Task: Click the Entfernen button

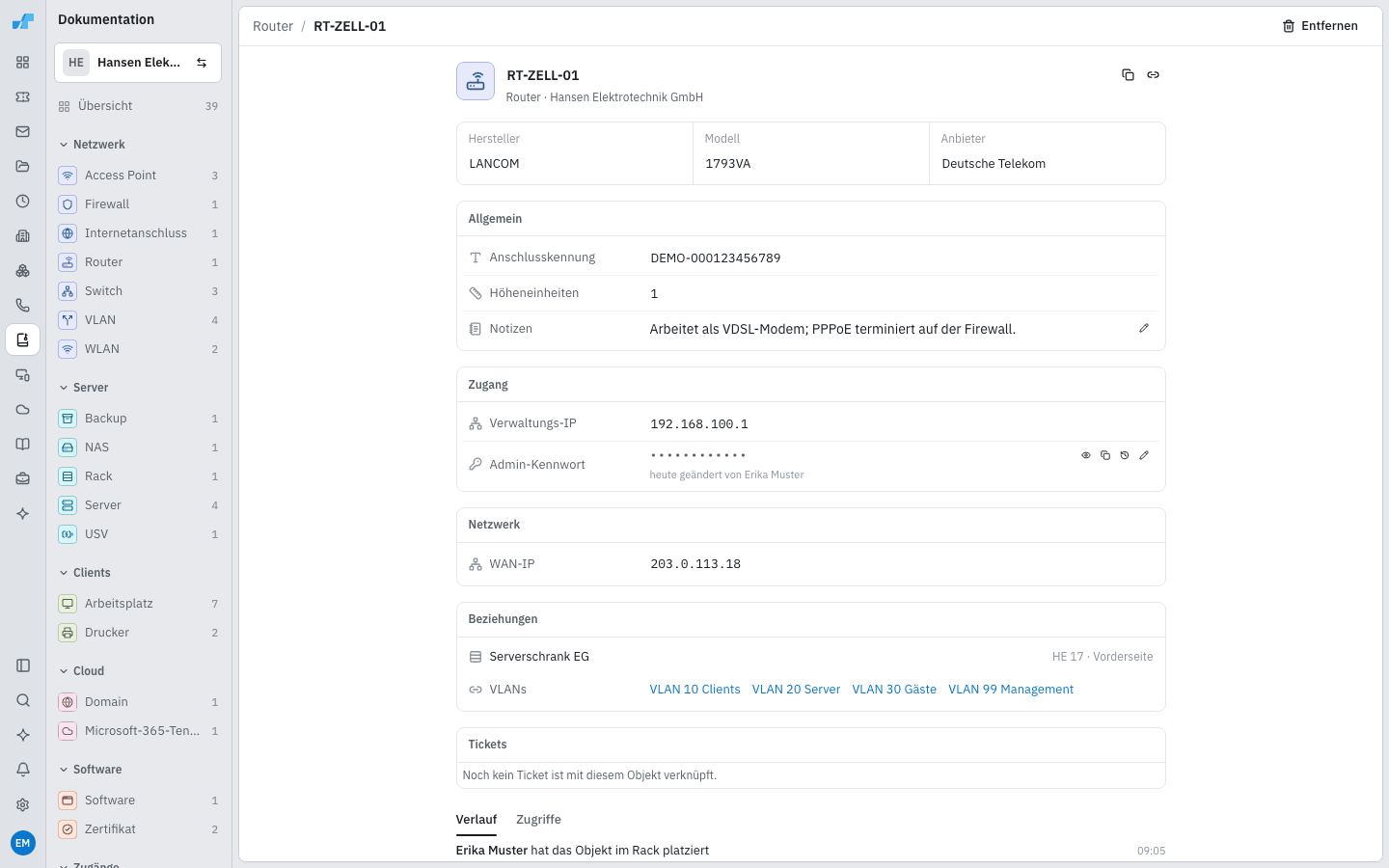Action: click(x=1320, y=26)
